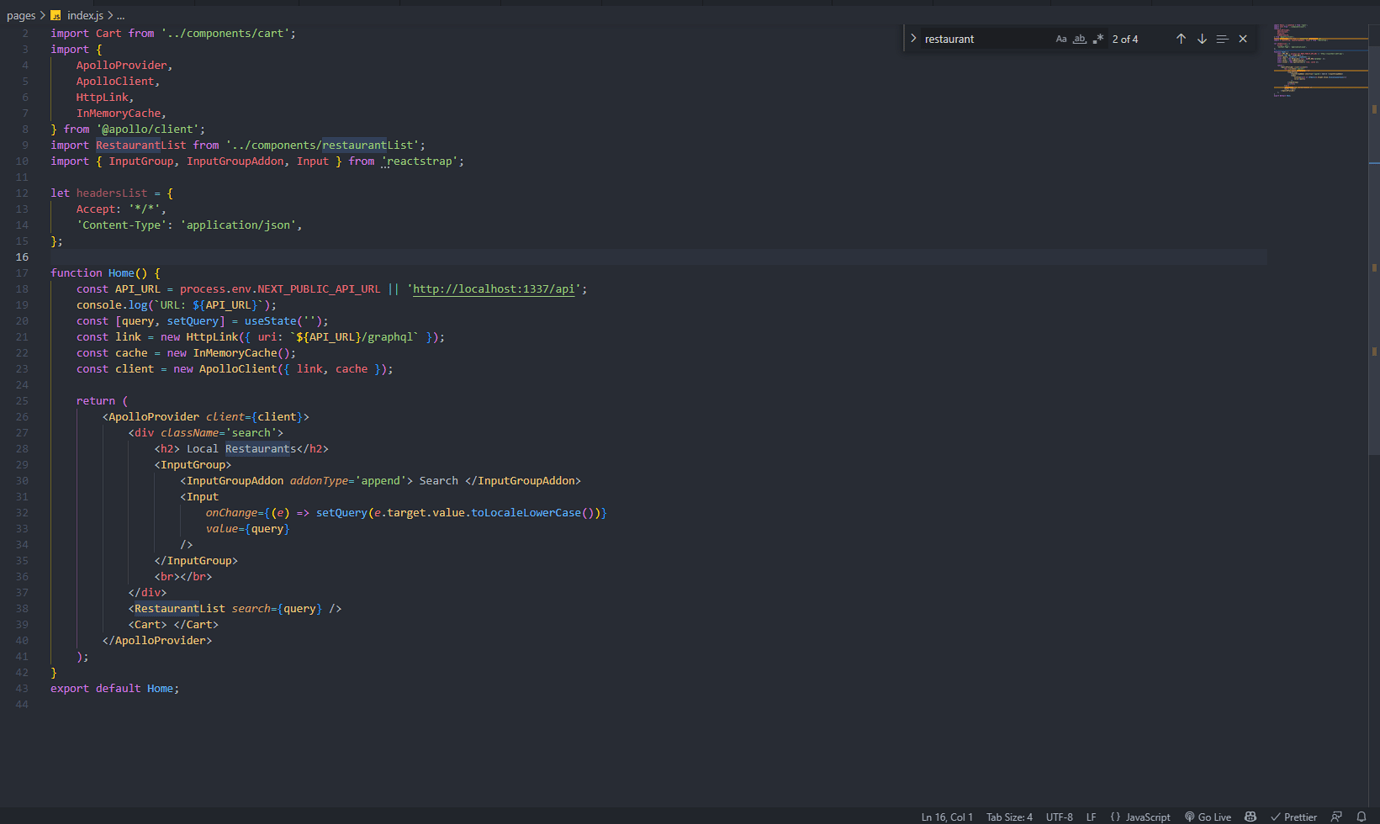Select the pages breadcrumb item
1380x824 pixels.
click(21, 16)
